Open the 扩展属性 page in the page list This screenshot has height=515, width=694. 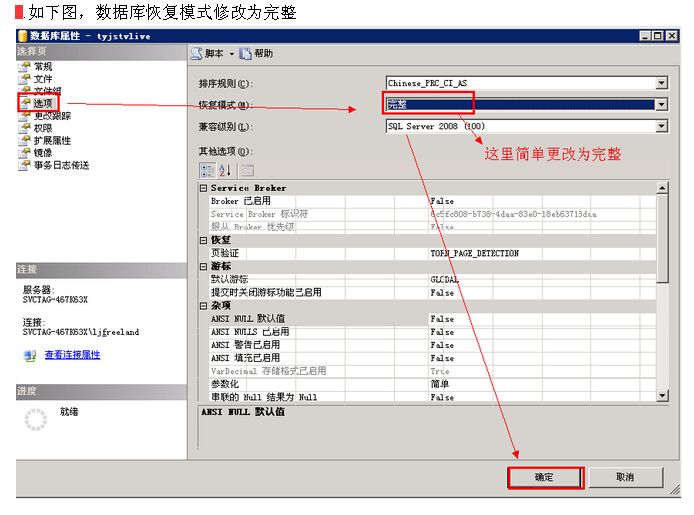point(52,141)
